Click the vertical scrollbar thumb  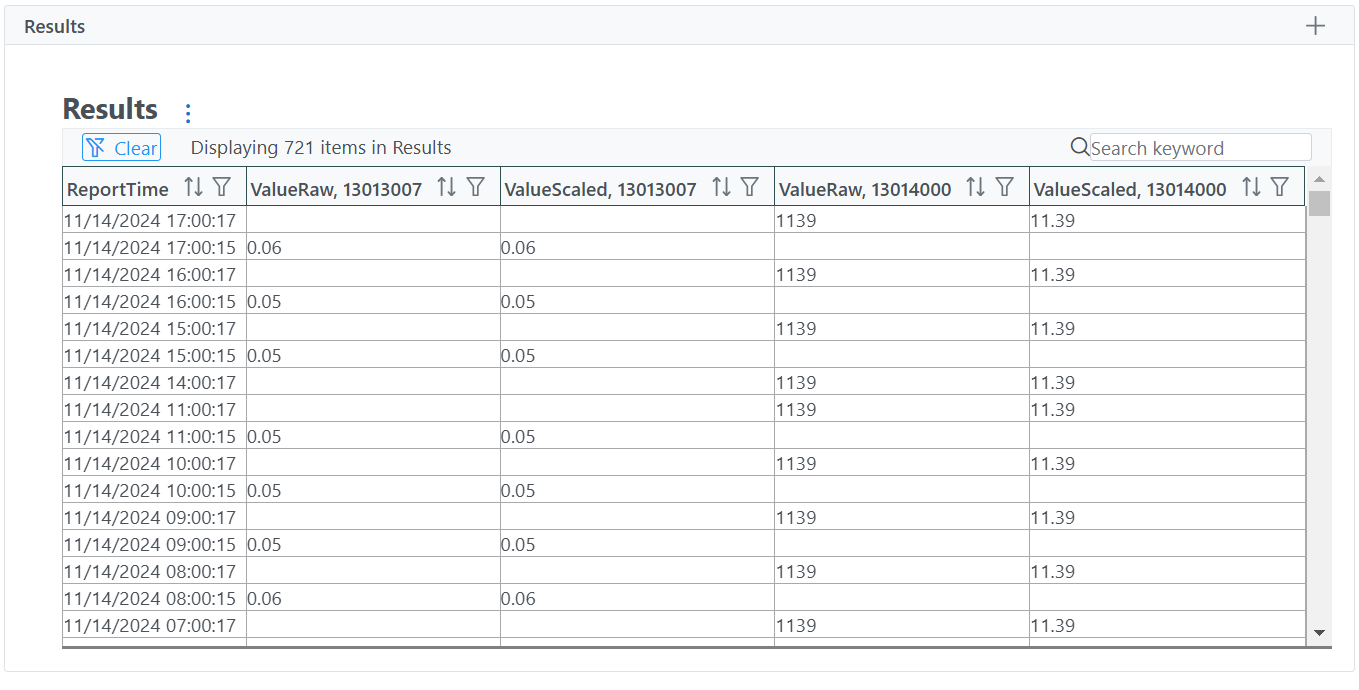click(1319, 203)
